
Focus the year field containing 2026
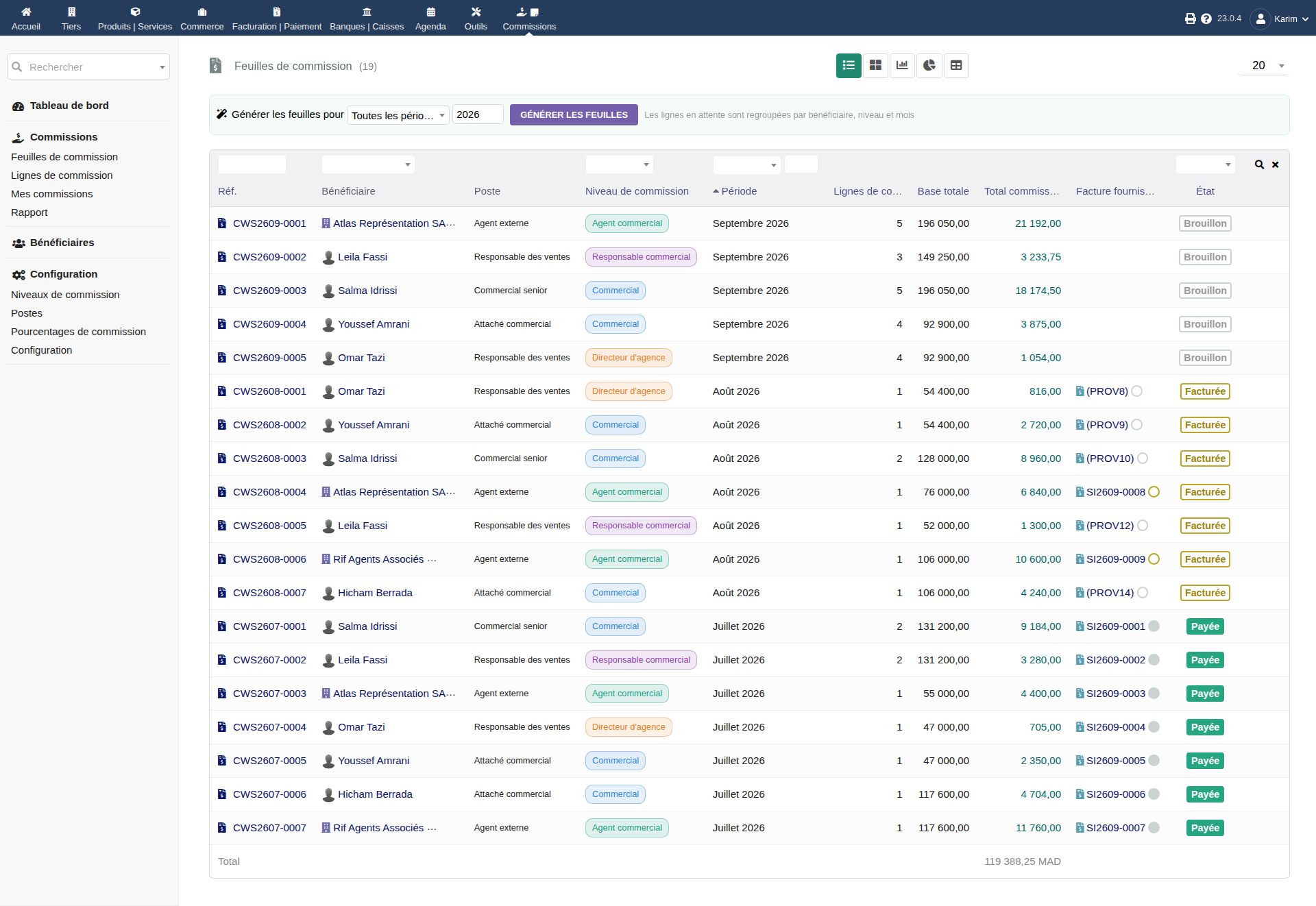(x=478, y=114)
